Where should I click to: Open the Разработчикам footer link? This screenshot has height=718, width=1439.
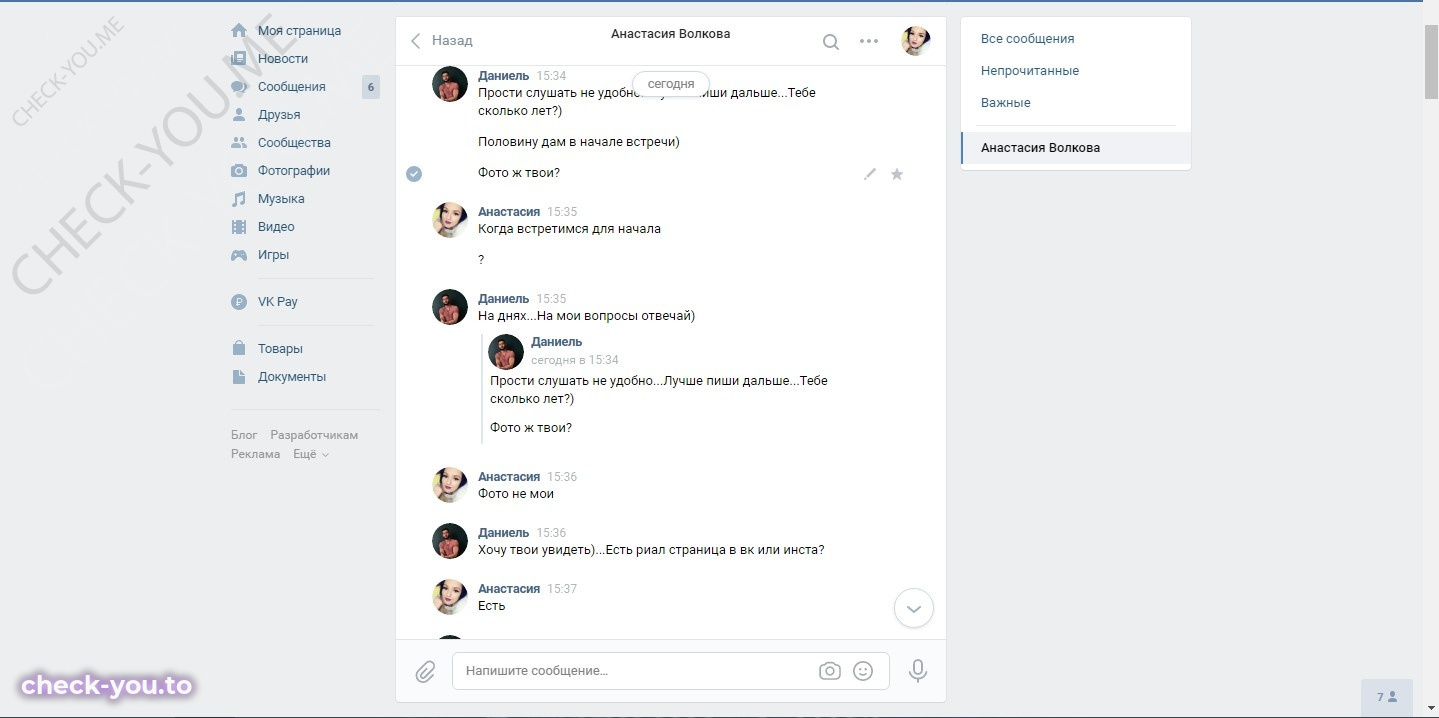click(314, 435)
